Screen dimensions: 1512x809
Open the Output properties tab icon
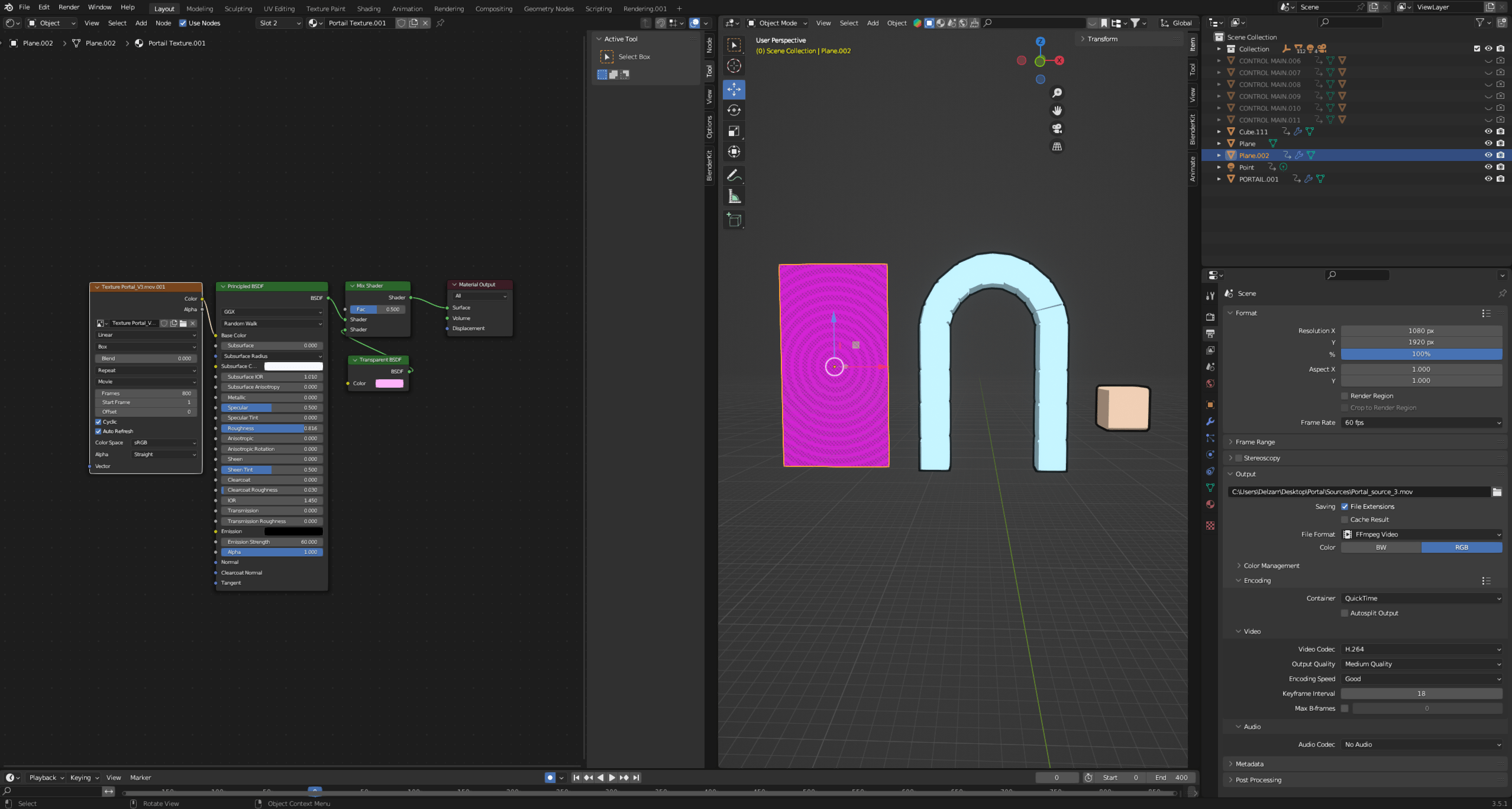[x=1210, y=334]
